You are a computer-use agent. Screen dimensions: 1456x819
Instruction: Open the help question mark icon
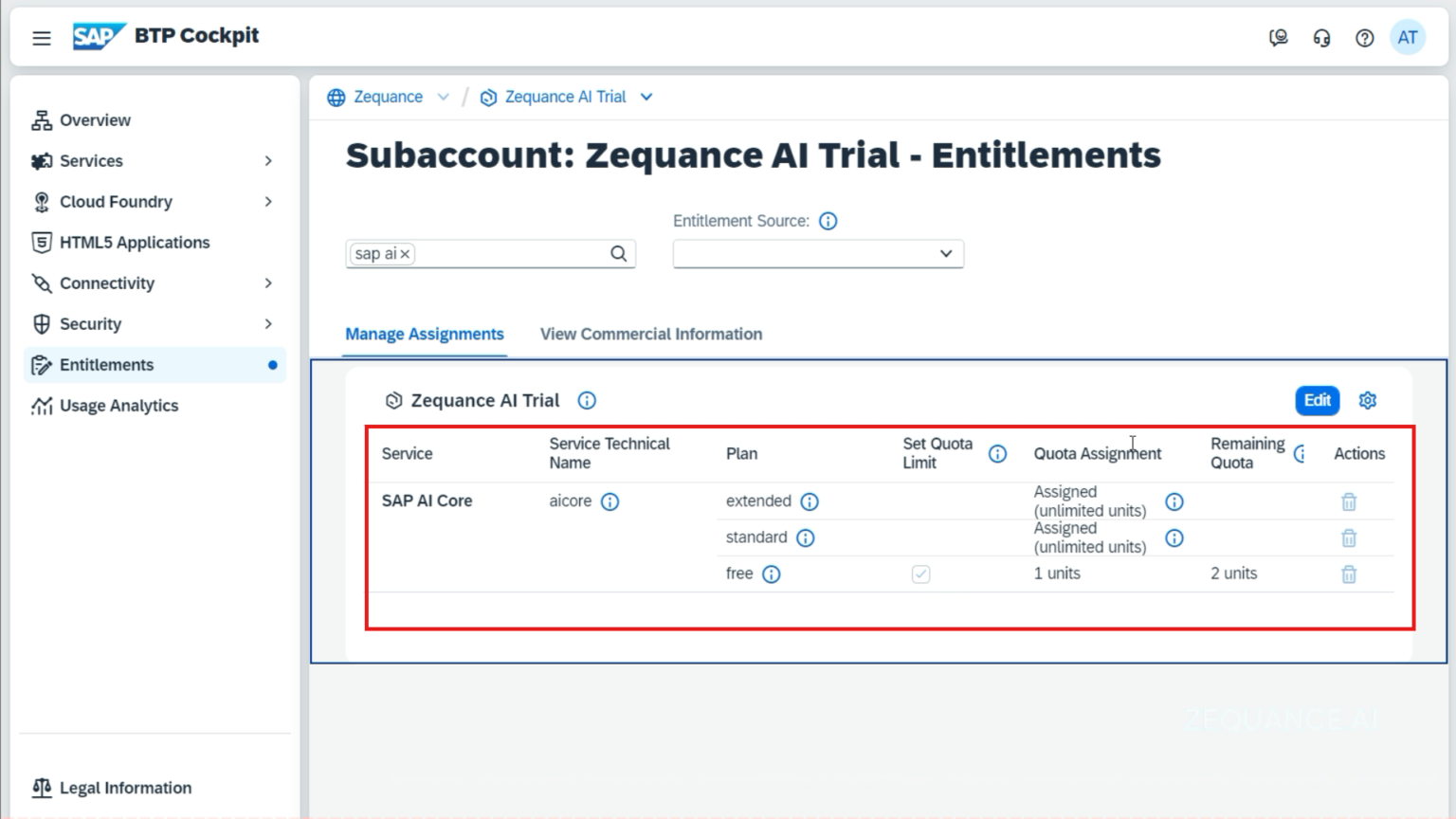coord(1364,38)
